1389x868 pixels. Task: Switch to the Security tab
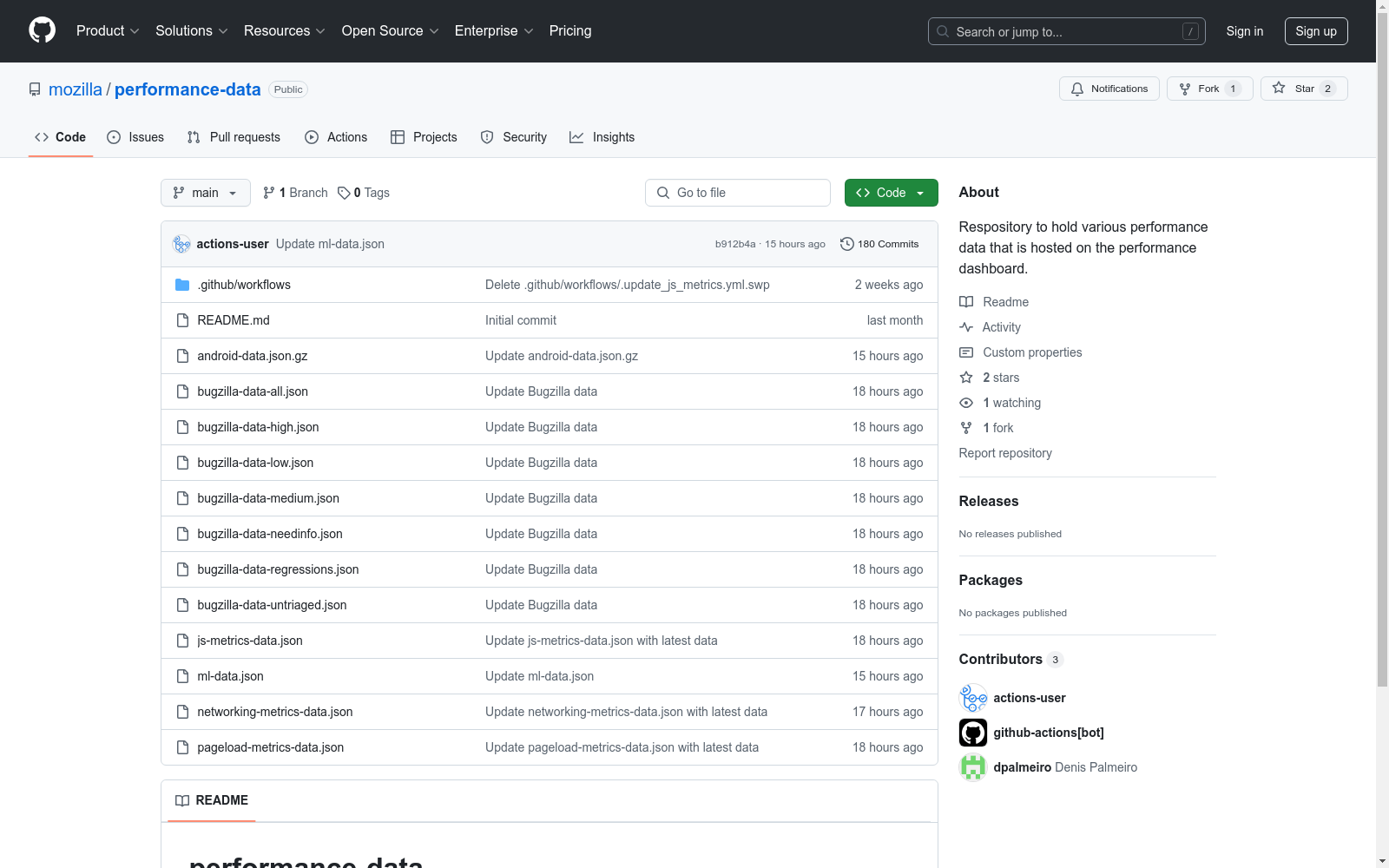coord(514,137)
